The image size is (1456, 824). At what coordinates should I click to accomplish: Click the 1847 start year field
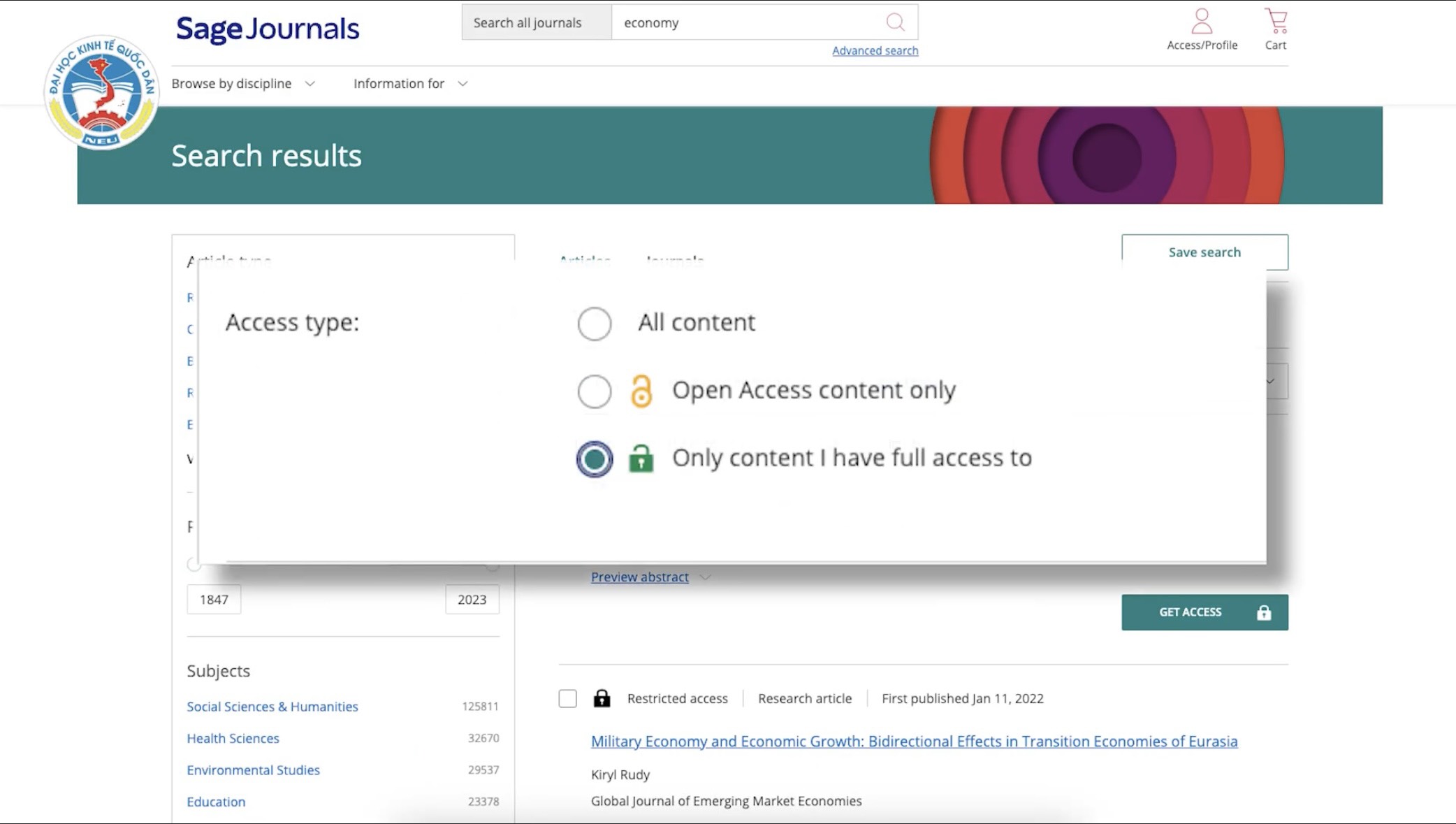click(214, 600)
